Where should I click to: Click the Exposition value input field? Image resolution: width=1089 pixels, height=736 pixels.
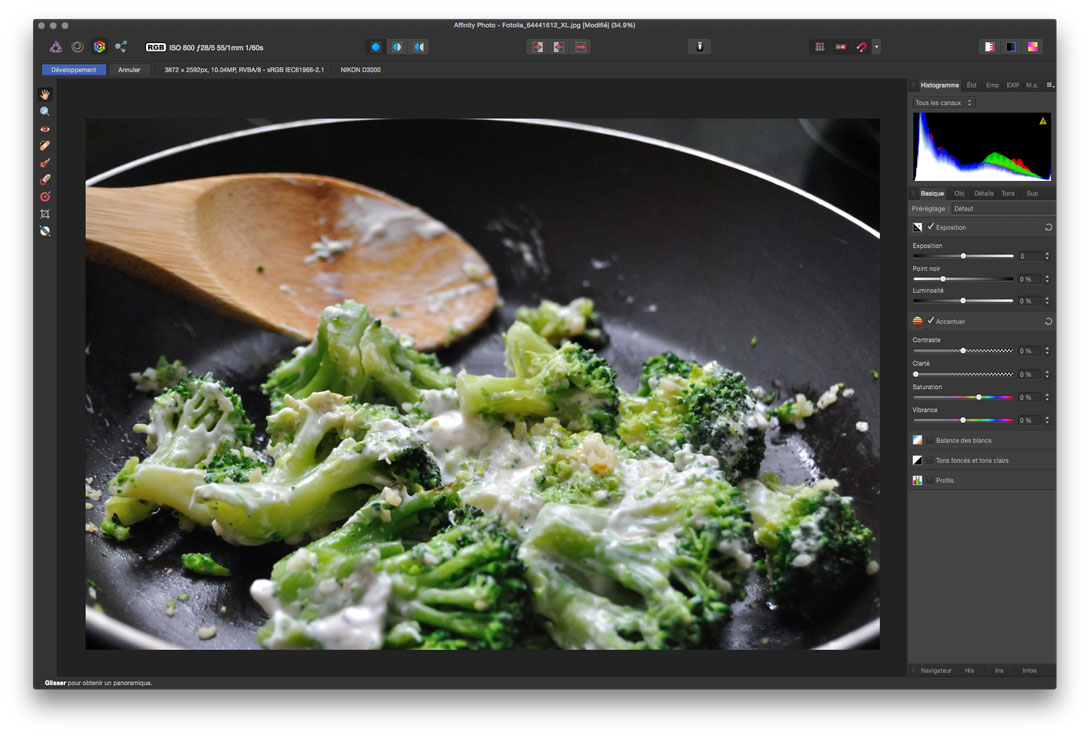click(x=1029, y=256)
